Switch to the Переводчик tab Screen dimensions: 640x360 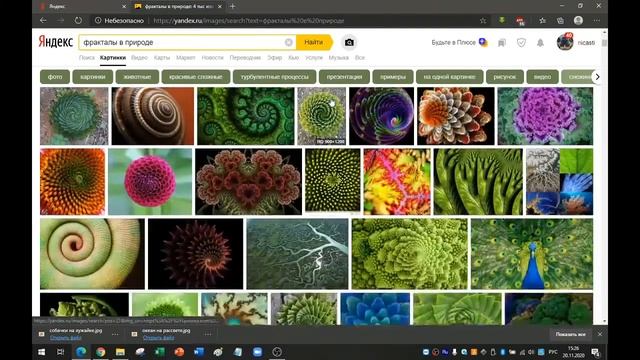point(245,58)
